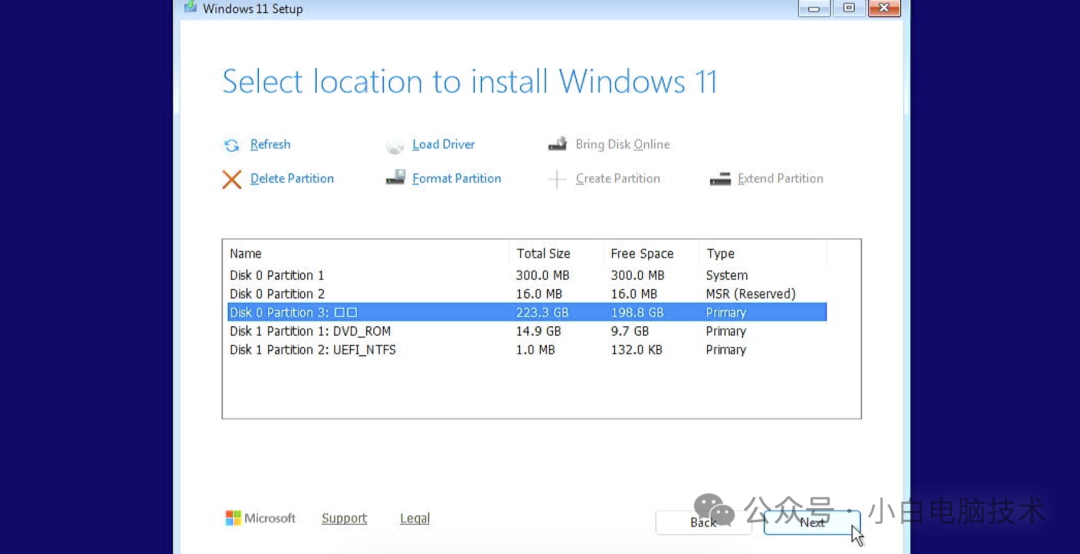Click the Bring Disk Online icon
Viewport: 1080px width, 554px height.
pyautogui.click(x=557, y=143)
